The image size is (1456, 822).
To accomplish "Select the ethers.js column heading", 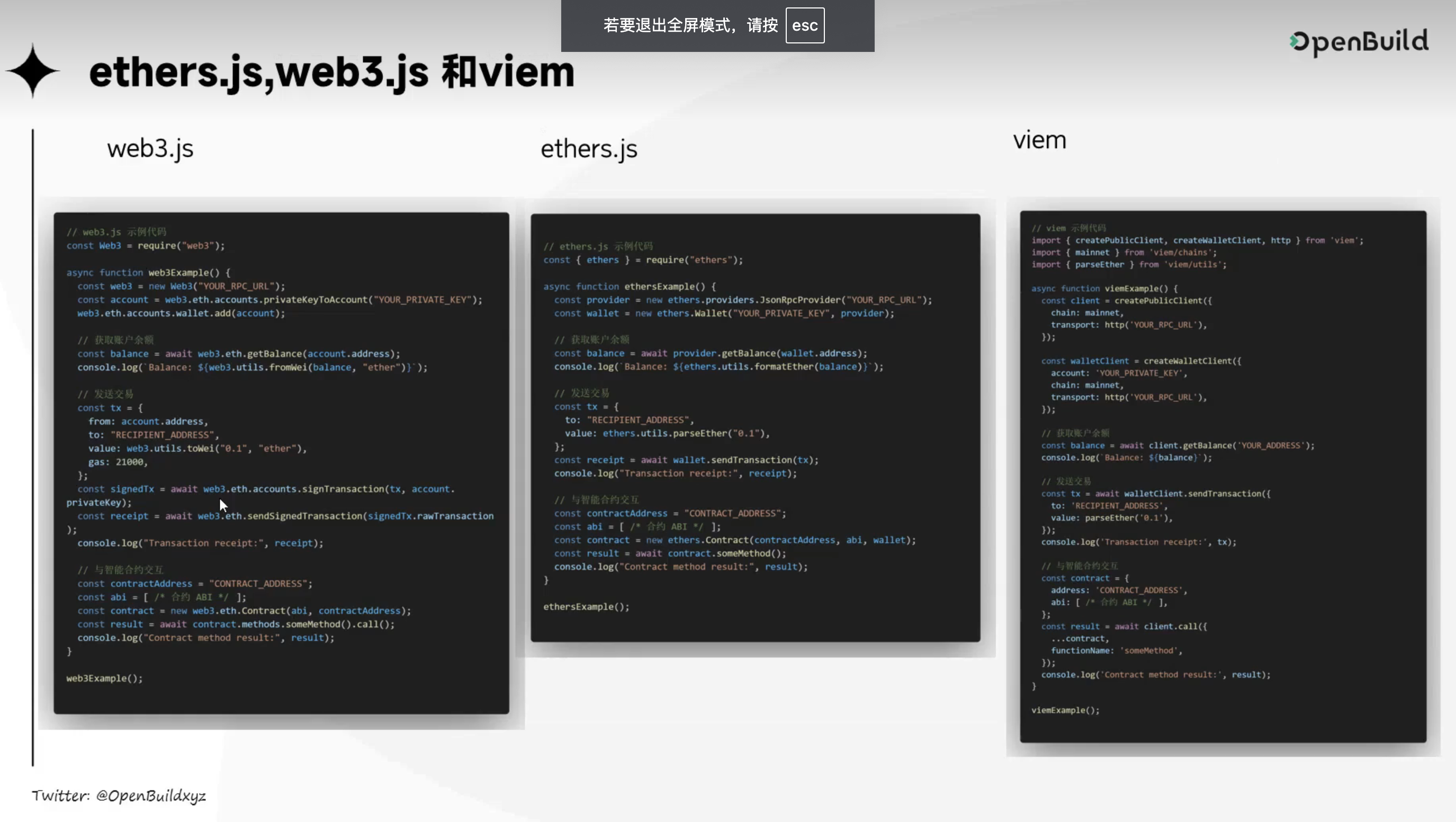I will tap(588, 149).
